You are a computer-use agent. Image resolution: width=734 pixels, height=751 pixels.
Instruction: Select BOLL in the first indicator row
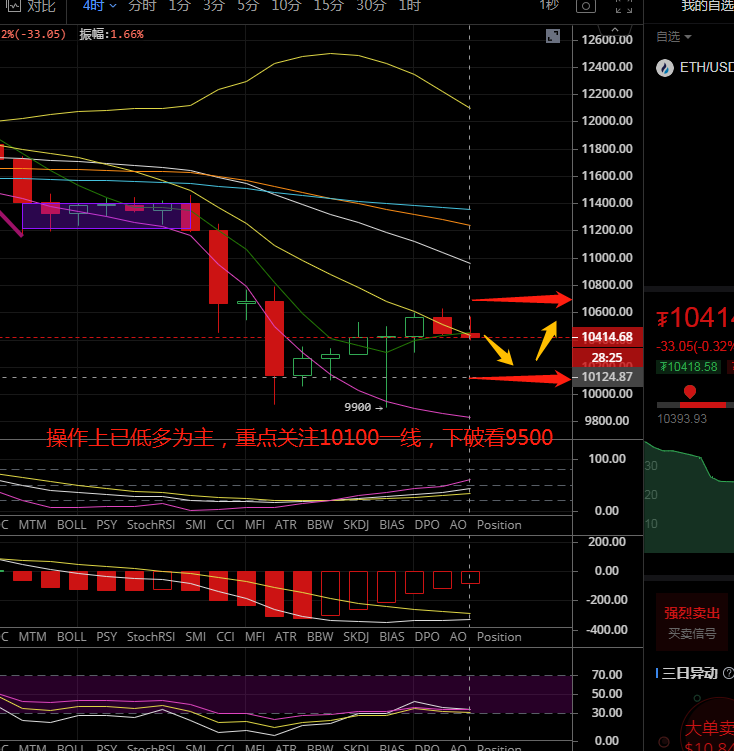click(x=72, y=525)
